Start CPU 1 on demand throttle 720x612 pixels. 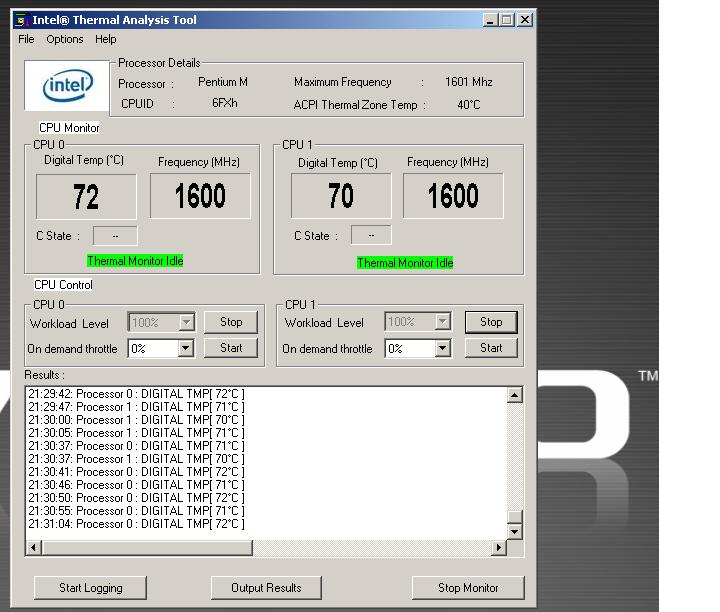point(491,348)
